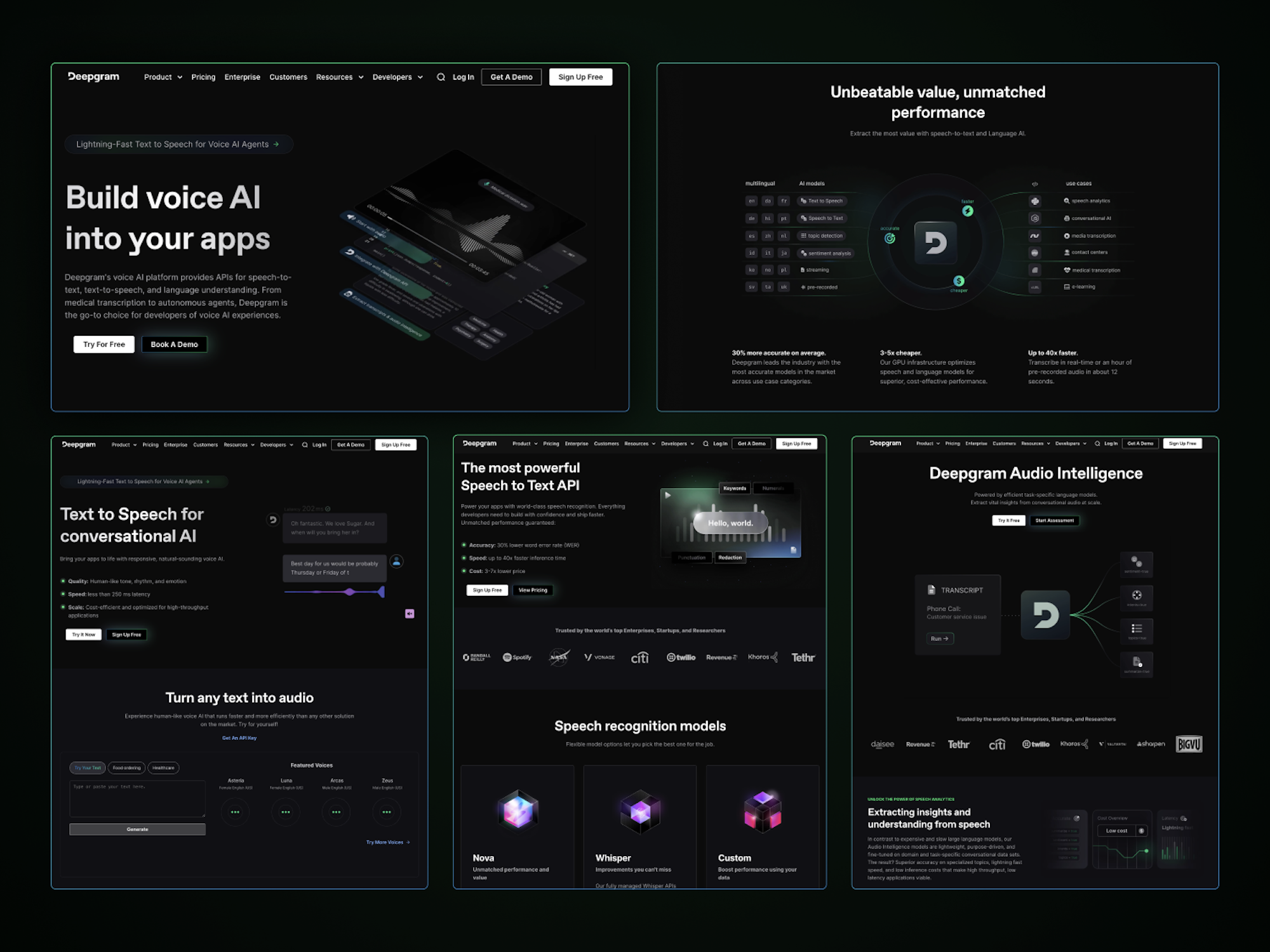Click BIGVU logo in Audio Intelligence panel
This screenshot has width=1270, height=952.
click(x=1189, y=744)
